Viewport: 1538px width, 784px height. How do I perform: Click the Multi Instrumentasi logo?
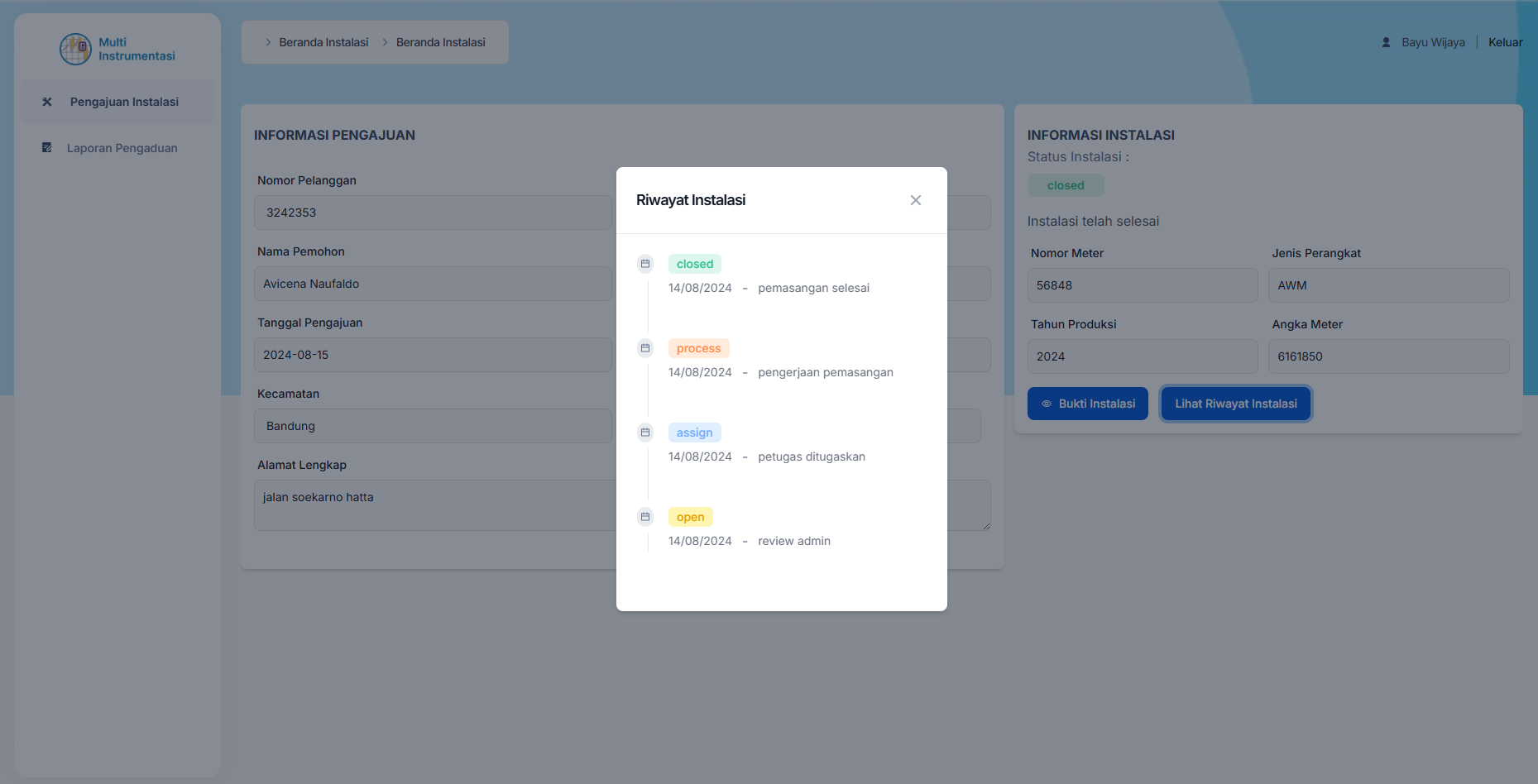pyautogui.click(x=75, y=49)
